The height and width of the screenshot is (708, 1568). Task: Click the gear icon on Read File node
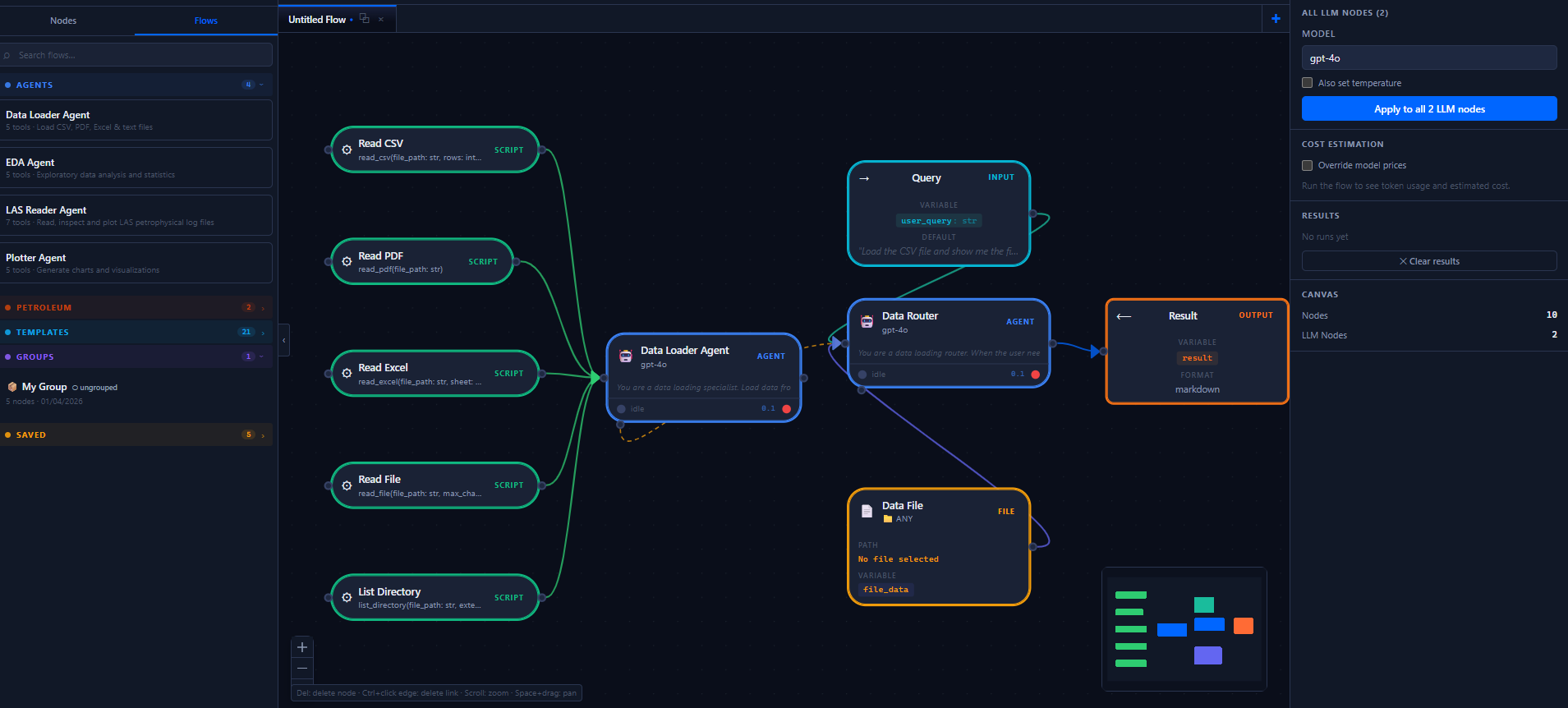pos(347,485)
